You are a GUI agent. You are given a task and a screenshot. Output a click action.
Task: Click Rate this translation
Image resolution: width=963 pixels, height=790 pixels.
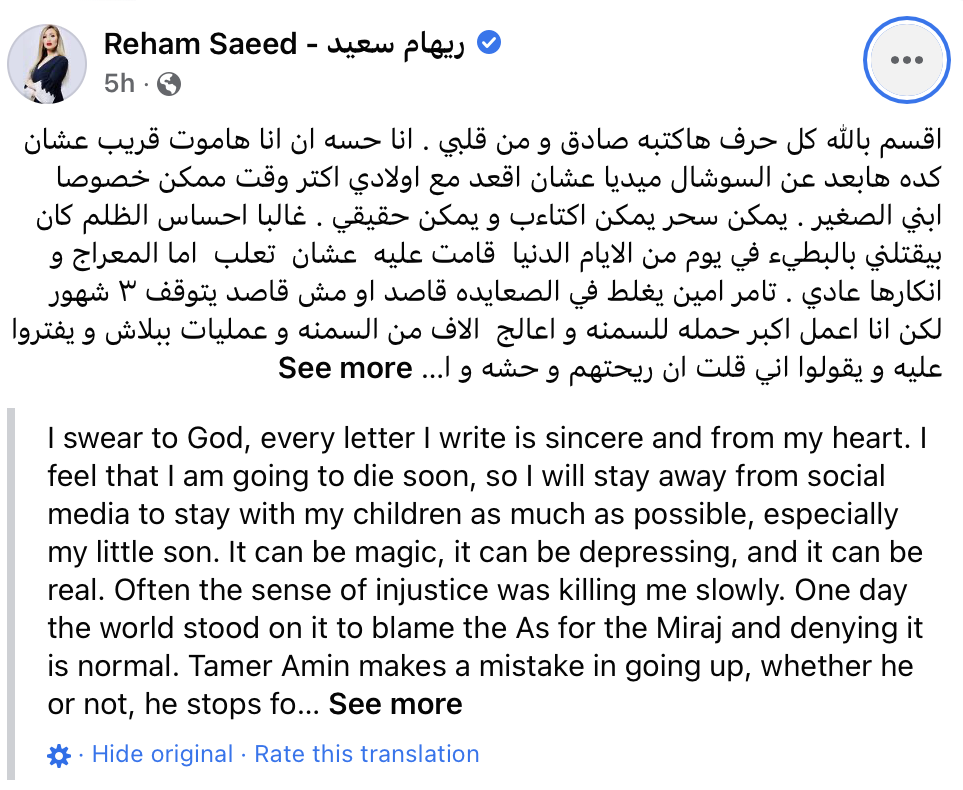pyautogui.click(x=367, y=754)
